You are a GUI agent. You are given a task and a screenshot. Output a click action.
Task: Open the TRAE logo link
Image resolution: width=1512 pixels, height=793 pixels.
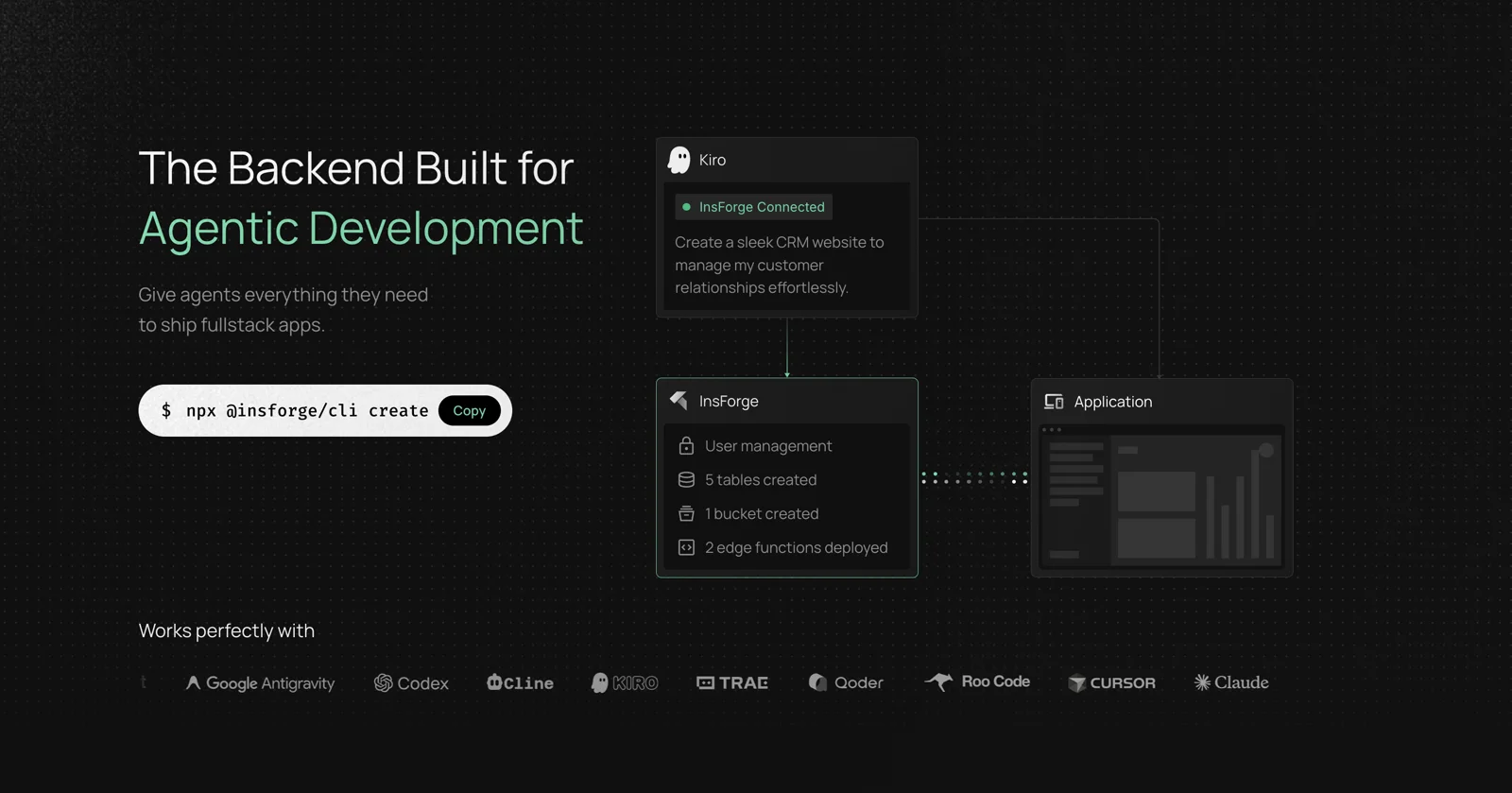point(732,682)
